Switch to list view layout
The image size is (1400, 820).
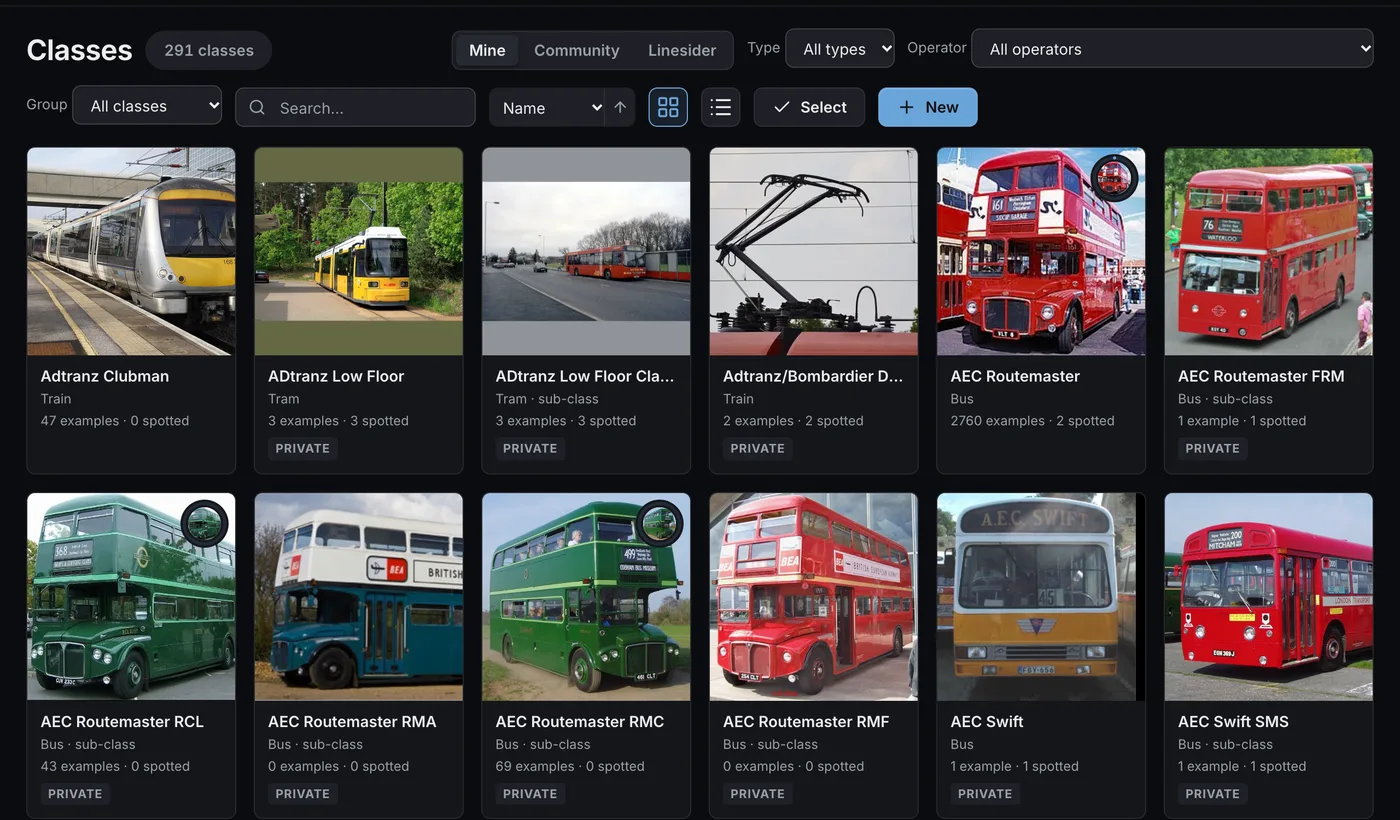pos(721,107)
